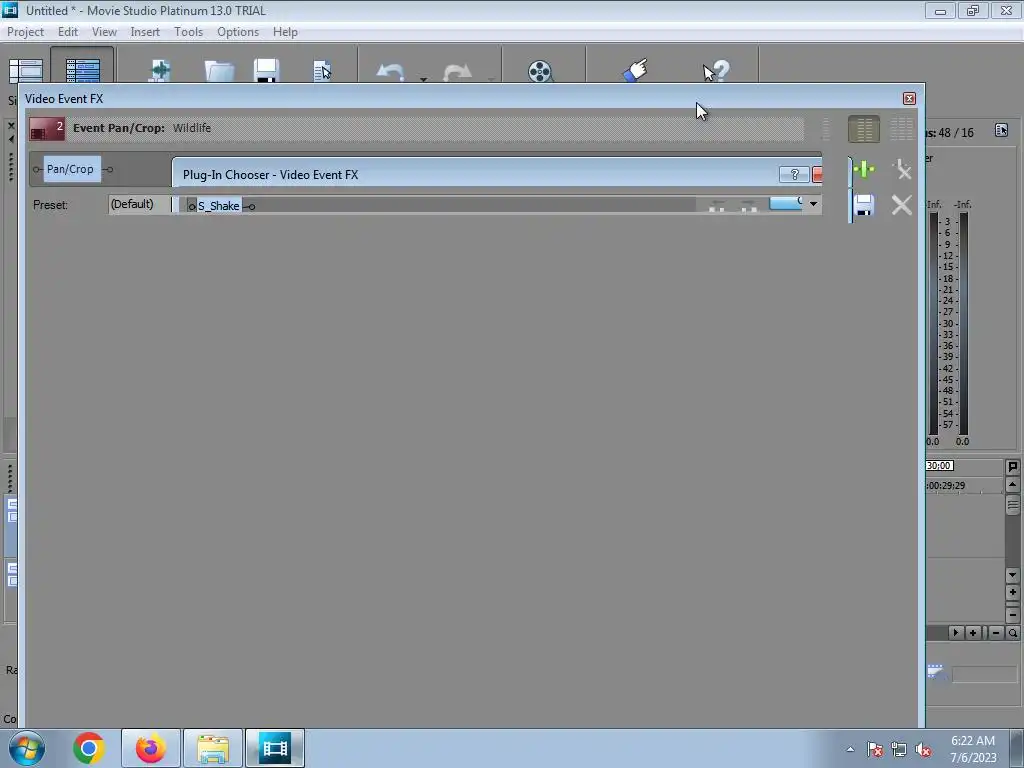
Task: Close the Video Event FX window
Action: coord(909,99)
